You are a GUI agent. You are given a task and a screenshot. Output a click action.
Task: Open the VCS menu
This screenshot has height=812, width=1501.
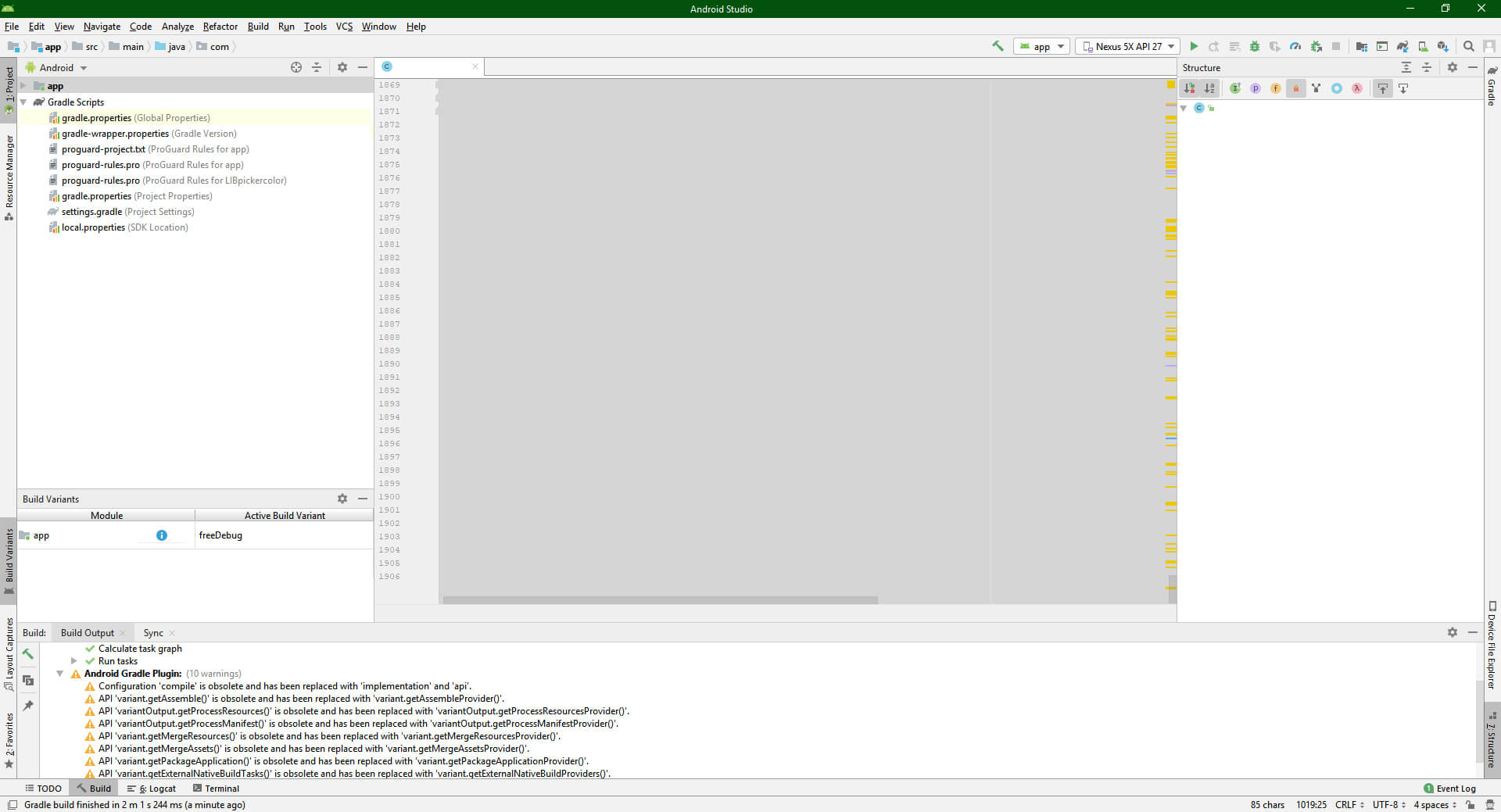(x=344, y=26)
